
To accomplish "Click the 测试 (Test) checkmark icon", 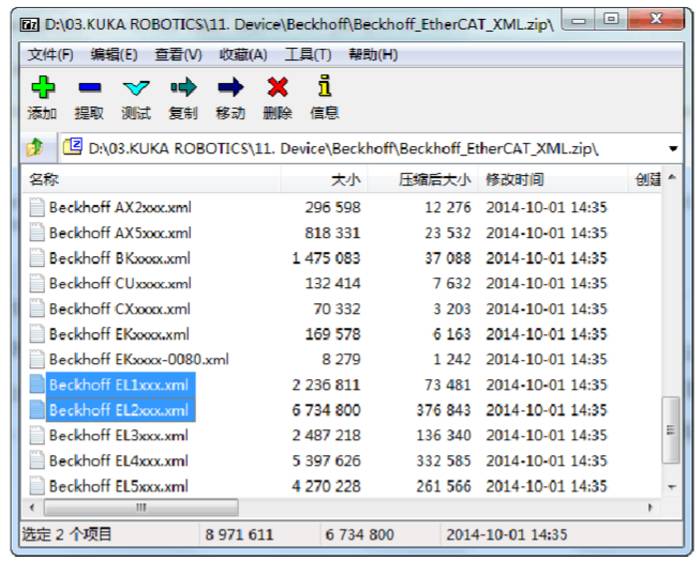I will [136, 88].
